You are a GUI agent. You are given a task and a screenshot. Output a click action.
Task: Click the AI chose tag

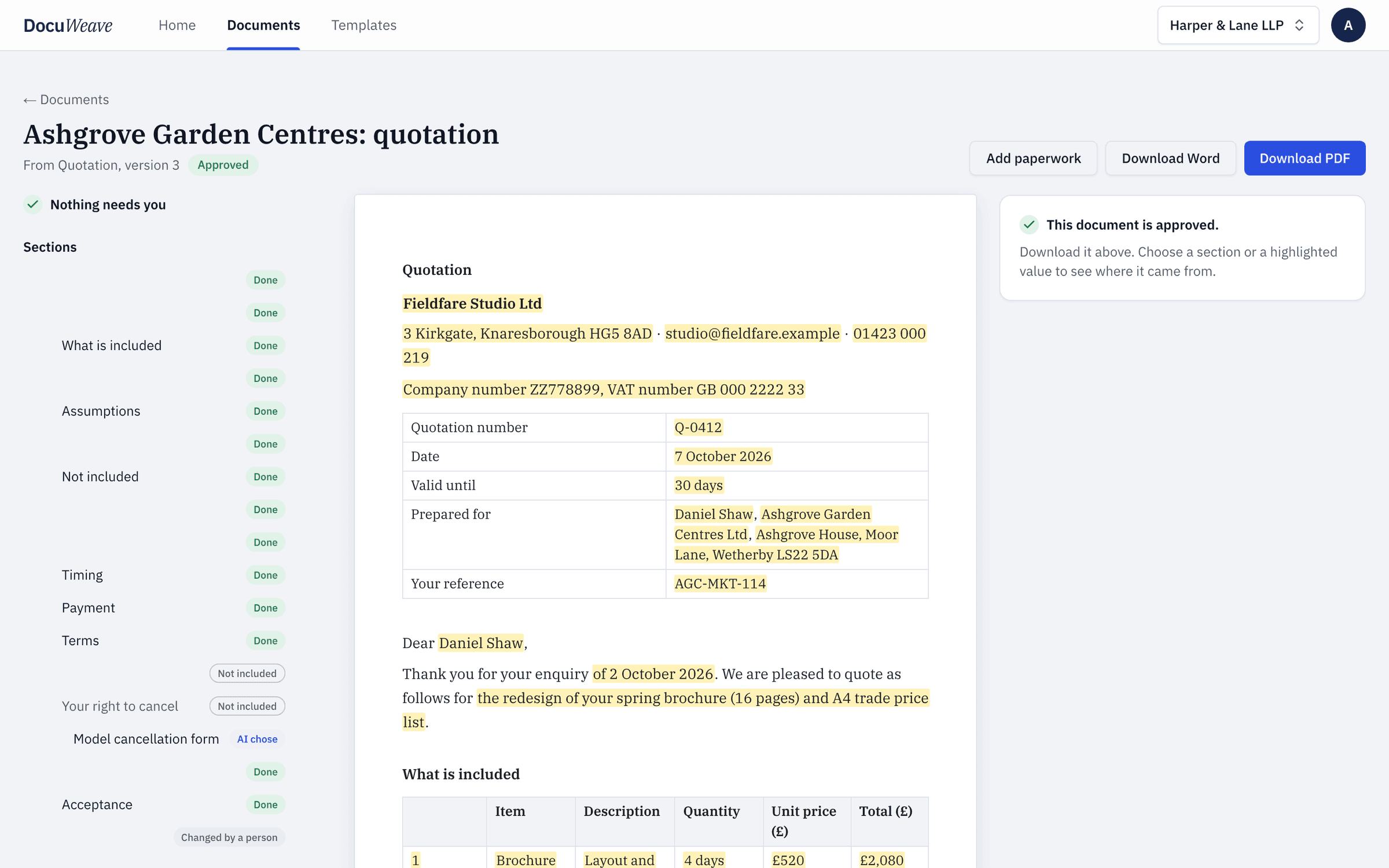pos(257,739)
